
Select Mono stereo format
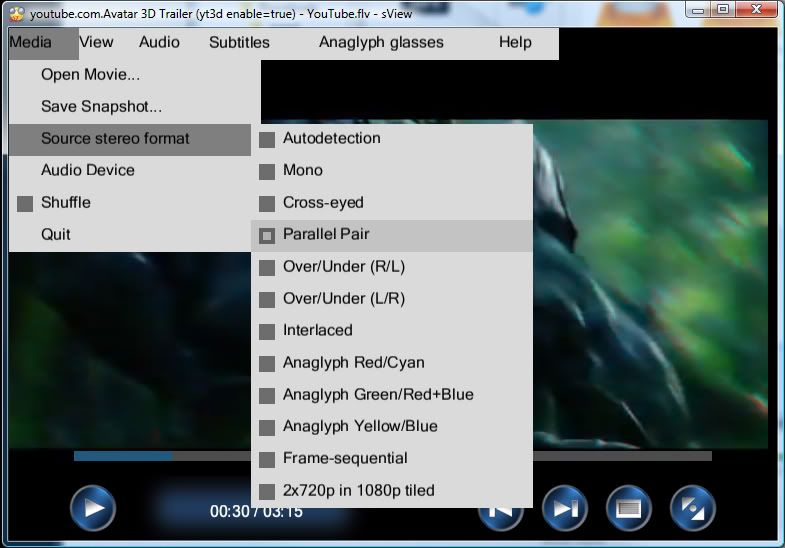coord(392,170)
